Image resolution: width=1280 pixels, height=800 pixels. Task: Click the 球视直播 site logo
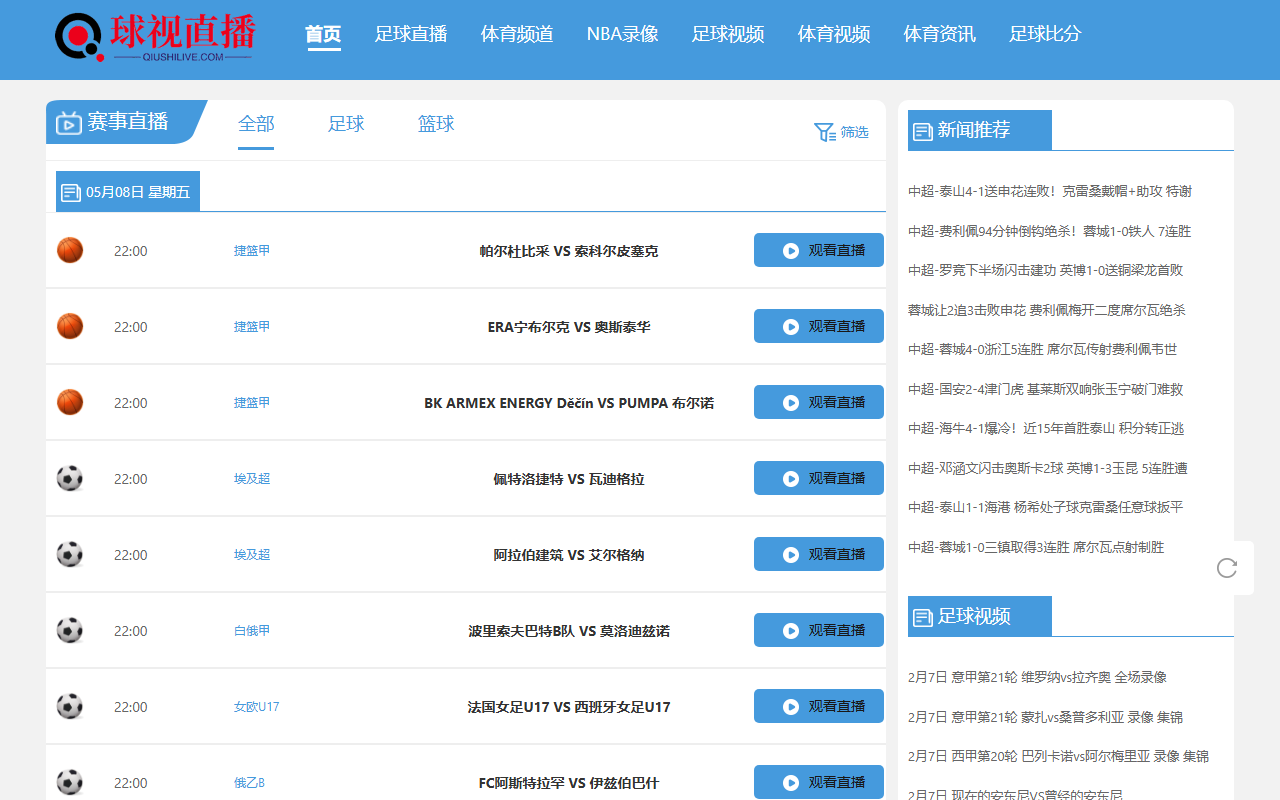155,38
